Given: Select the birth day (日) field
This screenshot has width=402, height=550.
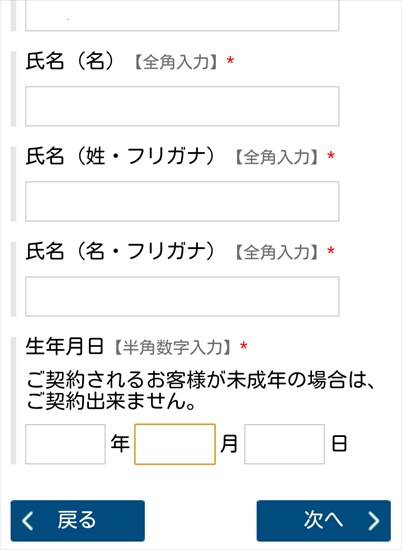Looking at the screenshot, I should pos(284,444).
